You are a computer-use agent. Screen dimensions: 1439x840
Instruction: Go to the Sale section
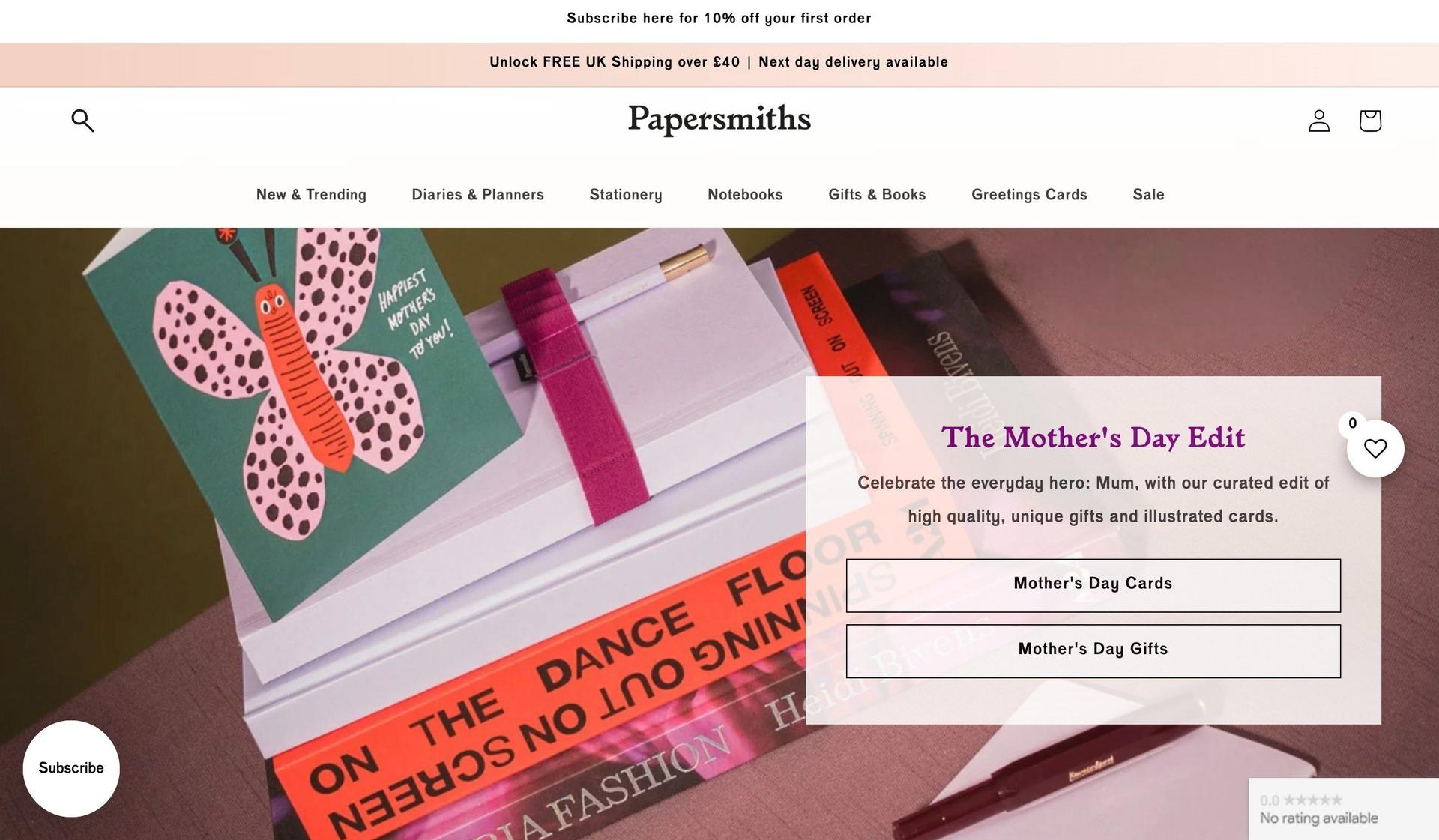pyautogui.click(x=1148, y=195)
